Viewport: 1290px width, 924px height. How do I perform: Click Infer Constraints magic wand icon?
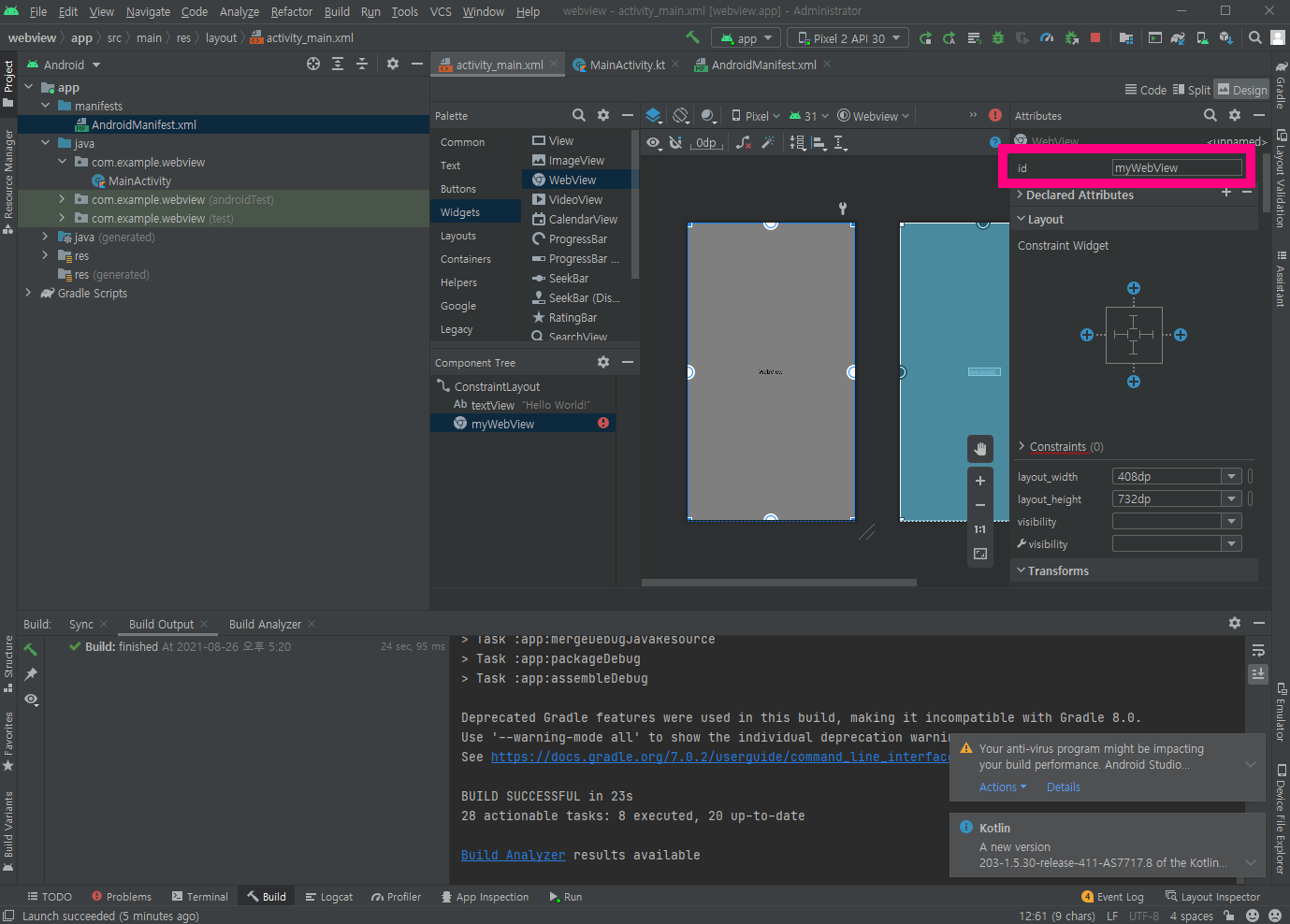click(768, 142)
